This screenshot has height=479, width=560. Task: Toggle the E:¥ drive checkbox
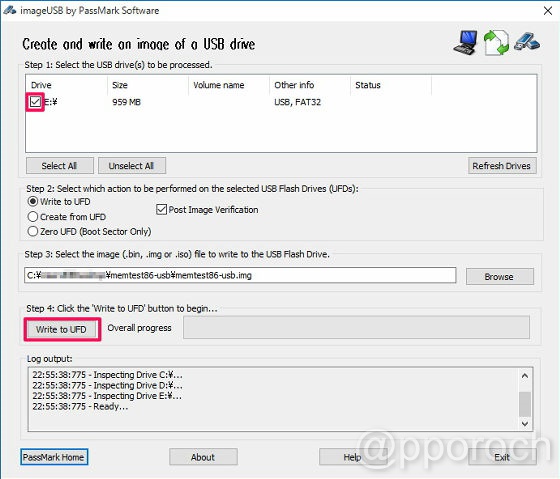[x=35, y=102]
